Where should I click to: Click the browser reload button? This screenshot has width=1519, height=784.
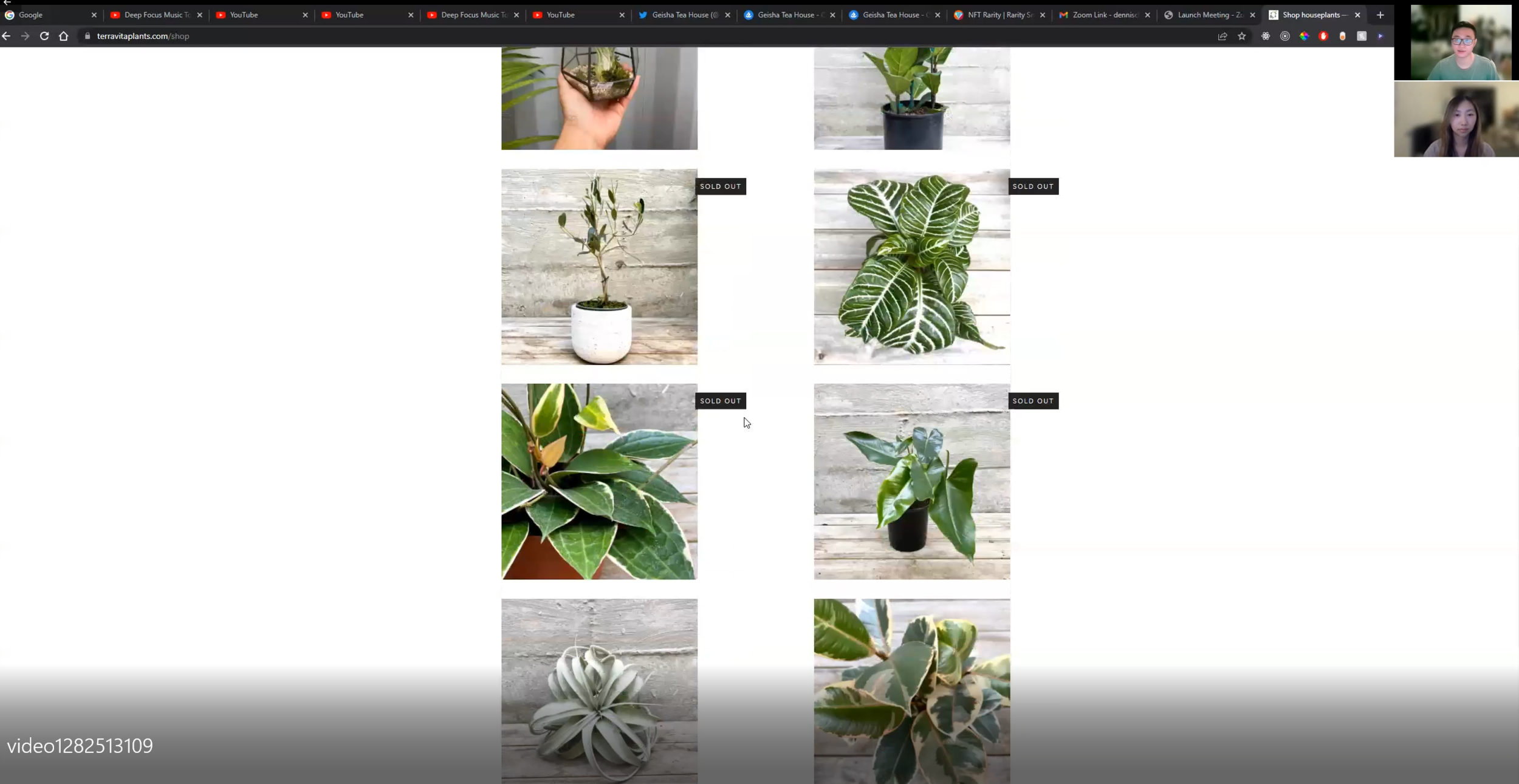pyautogui.click(x=44, y=36)
